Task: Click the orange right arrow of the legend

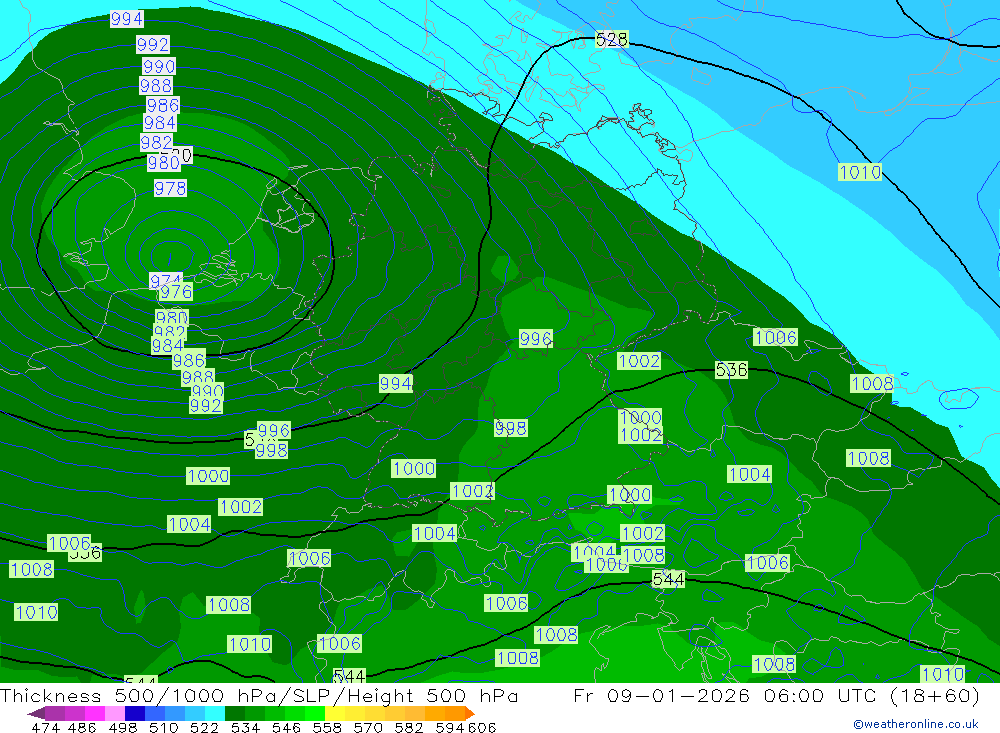Action: (470, 713)
